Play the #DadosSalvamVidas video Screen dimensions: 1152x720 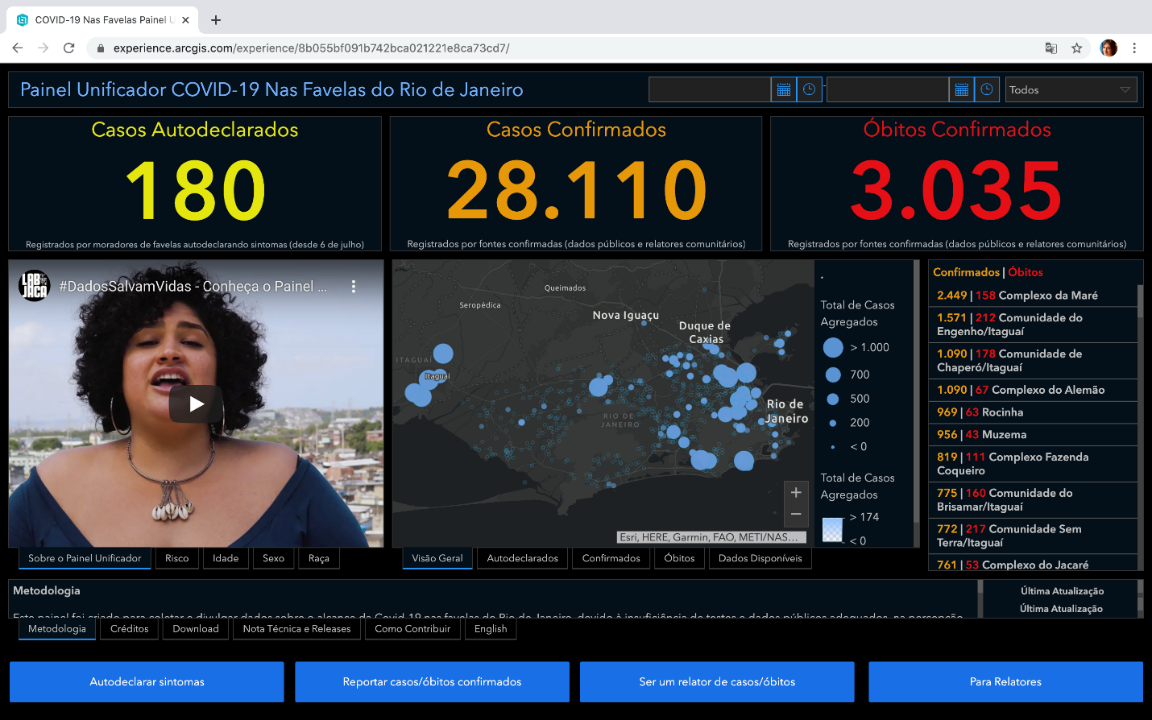click(196, 403)
